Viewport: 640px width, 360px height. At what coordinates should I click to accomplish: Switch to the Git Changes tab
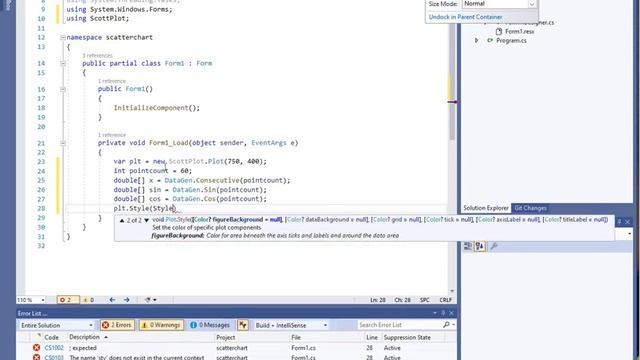click(530, 208)
